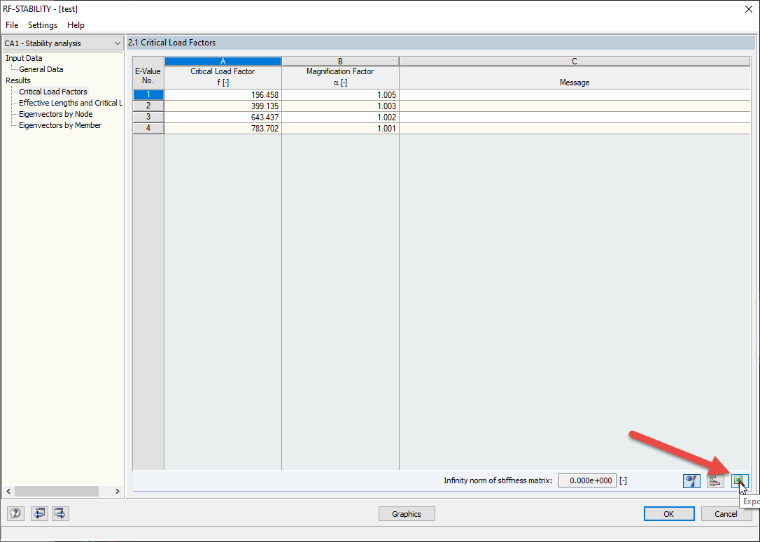Click magnification factor 1.005
760x542 pixels.
340,95
